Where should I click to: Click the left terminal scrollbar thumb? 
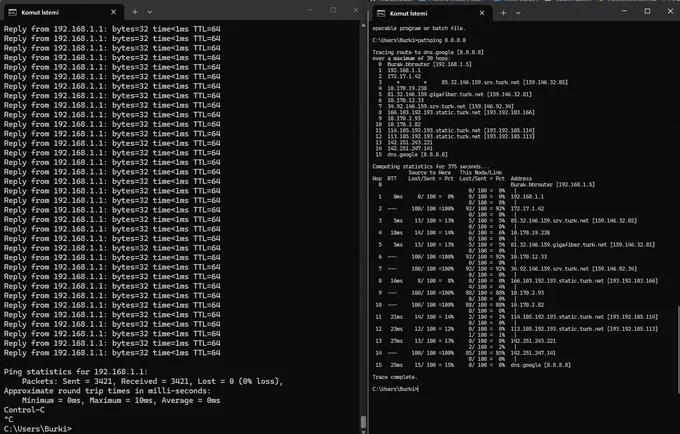click(363, 421)
